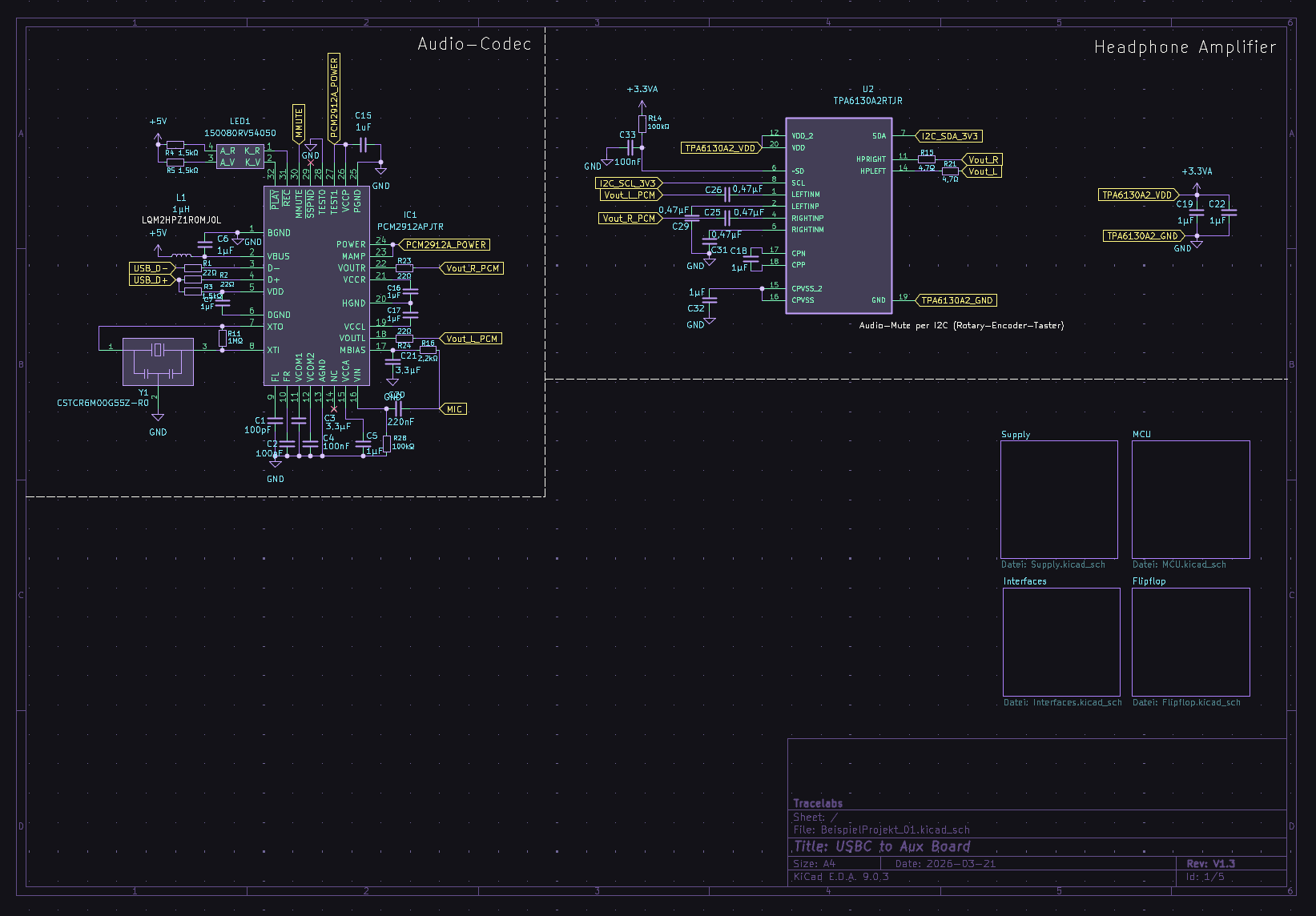Click the Audio-Mute per I2C text note
The image size is (1316, 916).
(961, 326)
